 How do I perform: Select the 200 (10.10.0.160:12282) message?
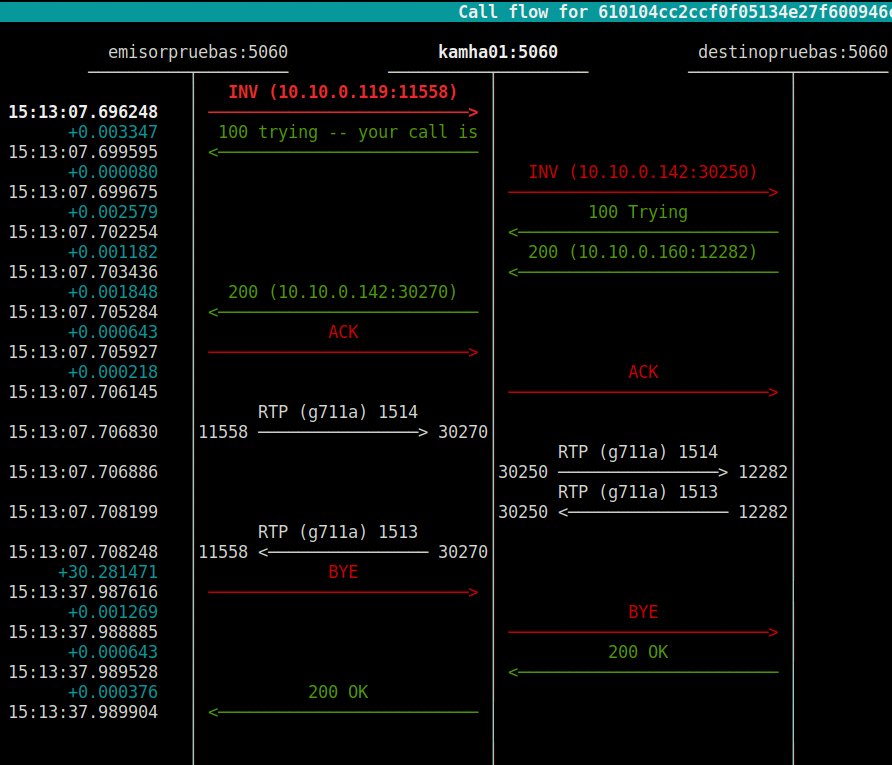643,252
